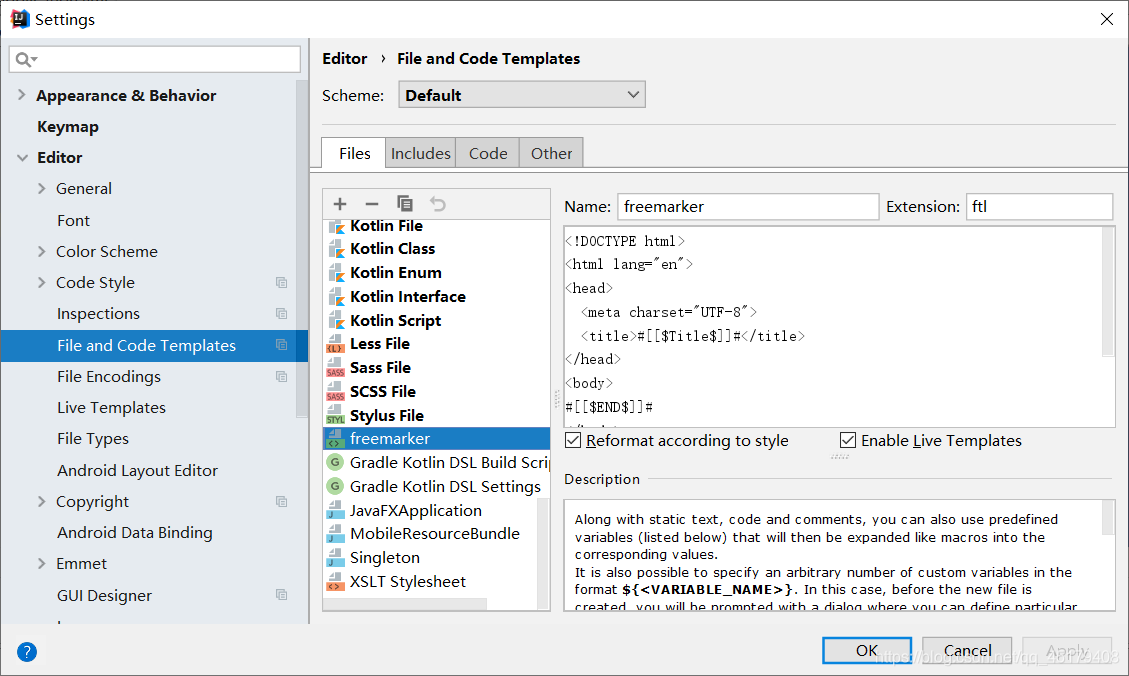Image resolution: width=1129 pixels, height=676 pixels.
Task: Click the Kotlin Enum file icon
Action: [x=336, y=273]
